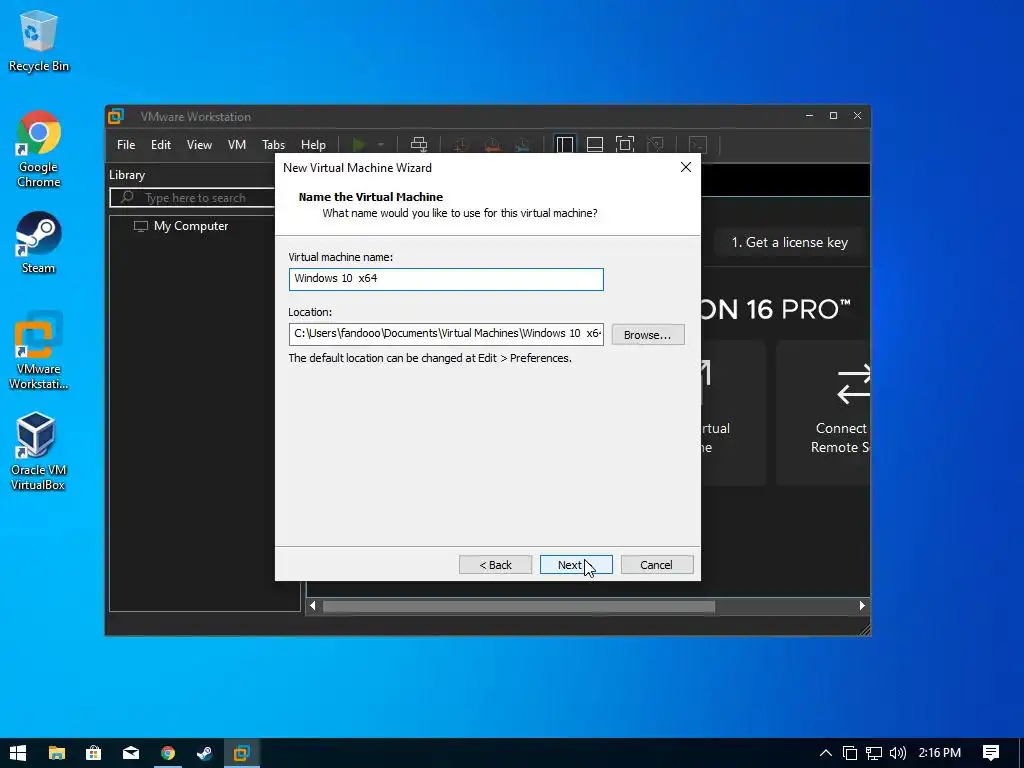Click the horizontal scrollbar left arrow
Viewport: 1024px width, 768px height.
click(313, 606)
